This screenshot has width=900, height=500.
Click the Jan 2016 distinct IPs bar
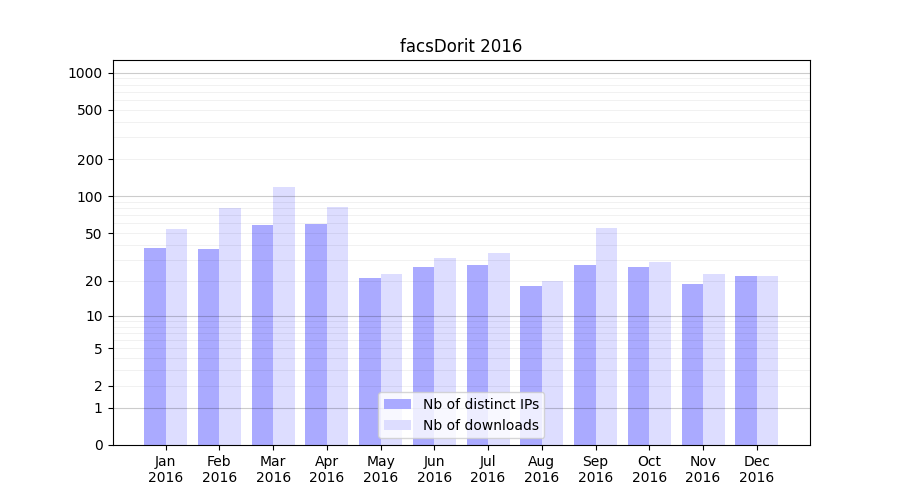pyautogui.click(x=155, y=345)
